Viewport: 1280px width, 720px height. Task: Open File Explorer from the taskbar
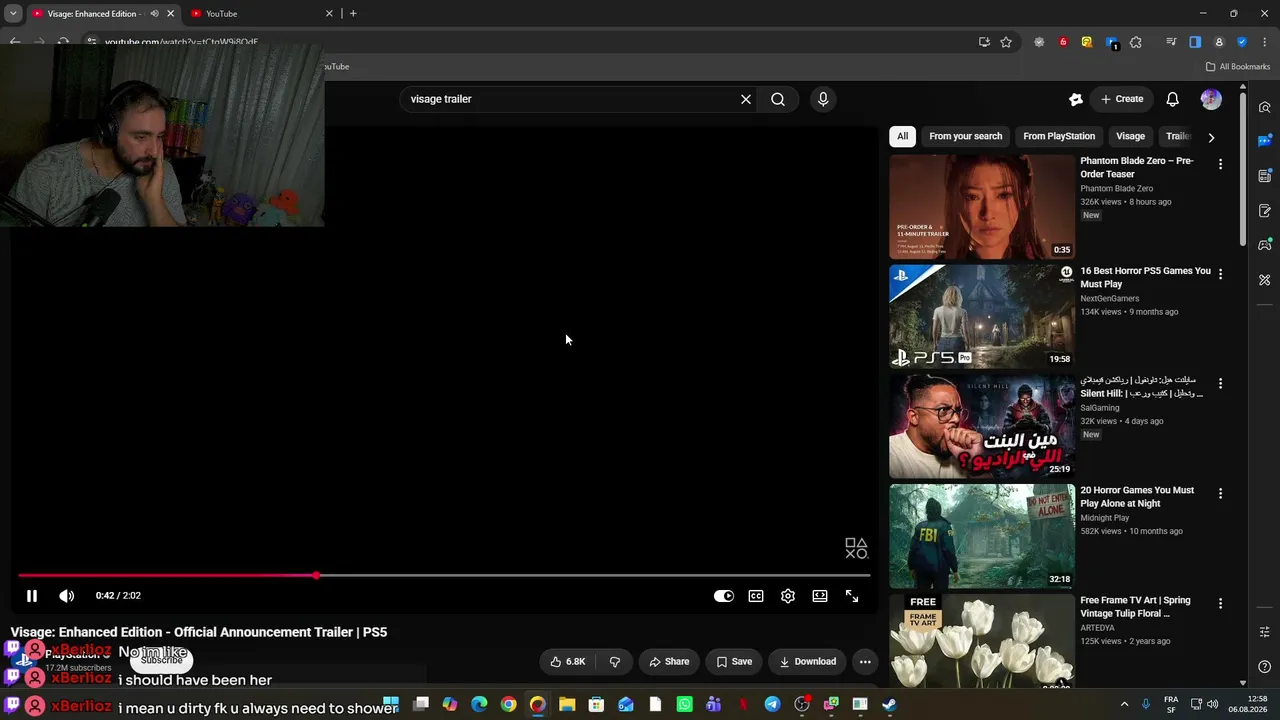click(x=567, y=705)
